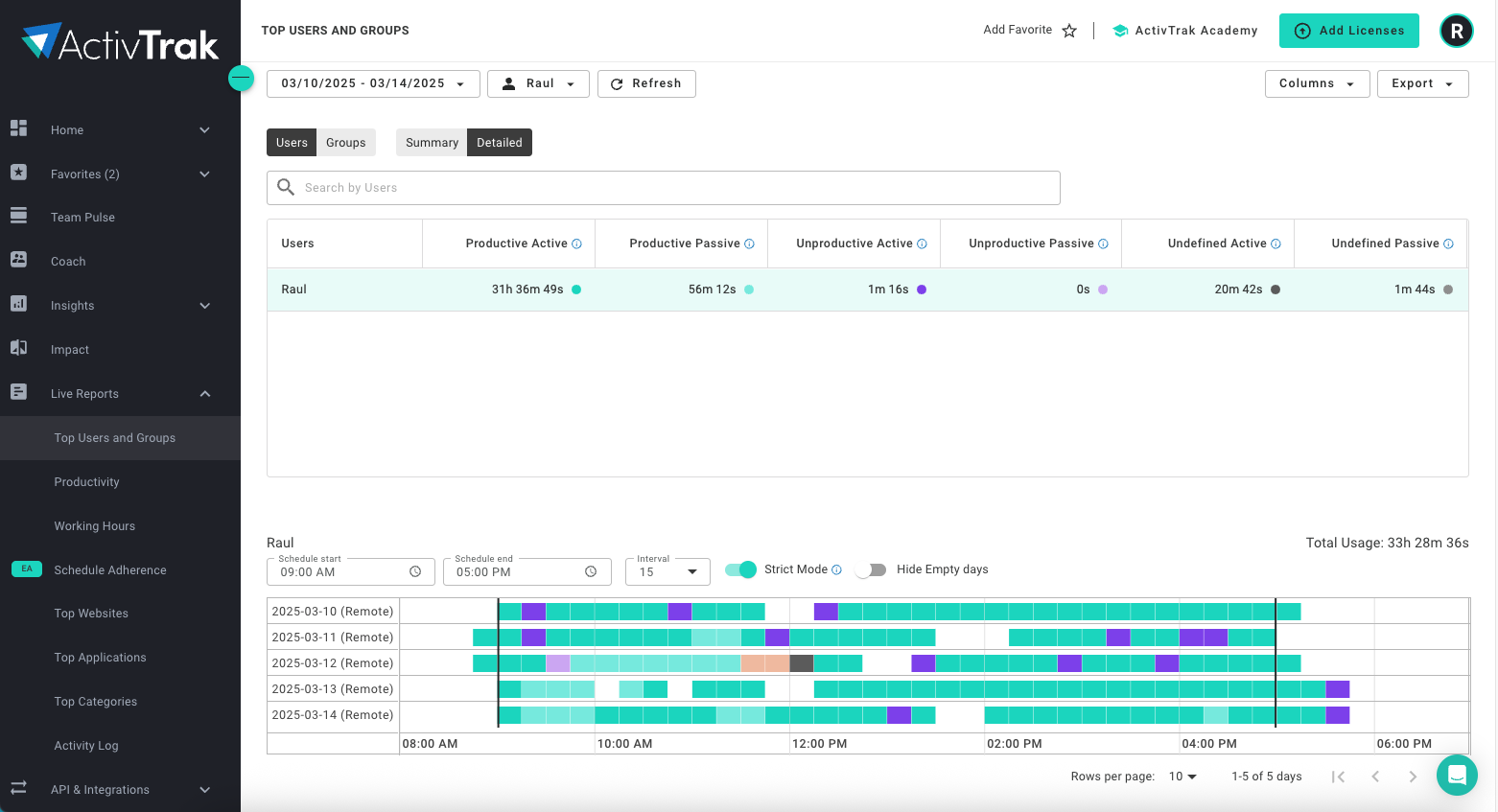Go to first page of days
The height and width of the screenshot is (812, 1498).
coord(1339,777)
